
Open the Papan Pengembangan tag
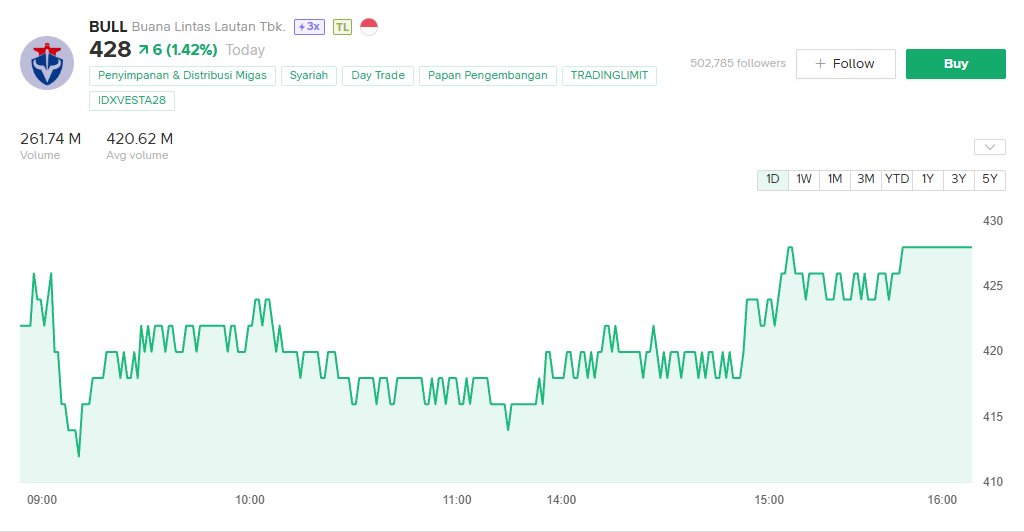488,76
